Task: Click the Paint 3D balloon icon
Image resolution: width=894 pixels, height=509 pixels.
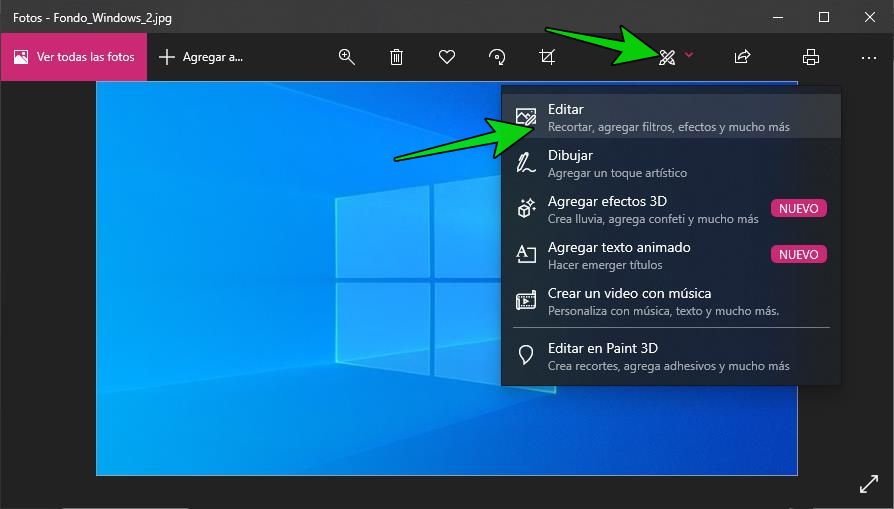Action: click(526, 355)
